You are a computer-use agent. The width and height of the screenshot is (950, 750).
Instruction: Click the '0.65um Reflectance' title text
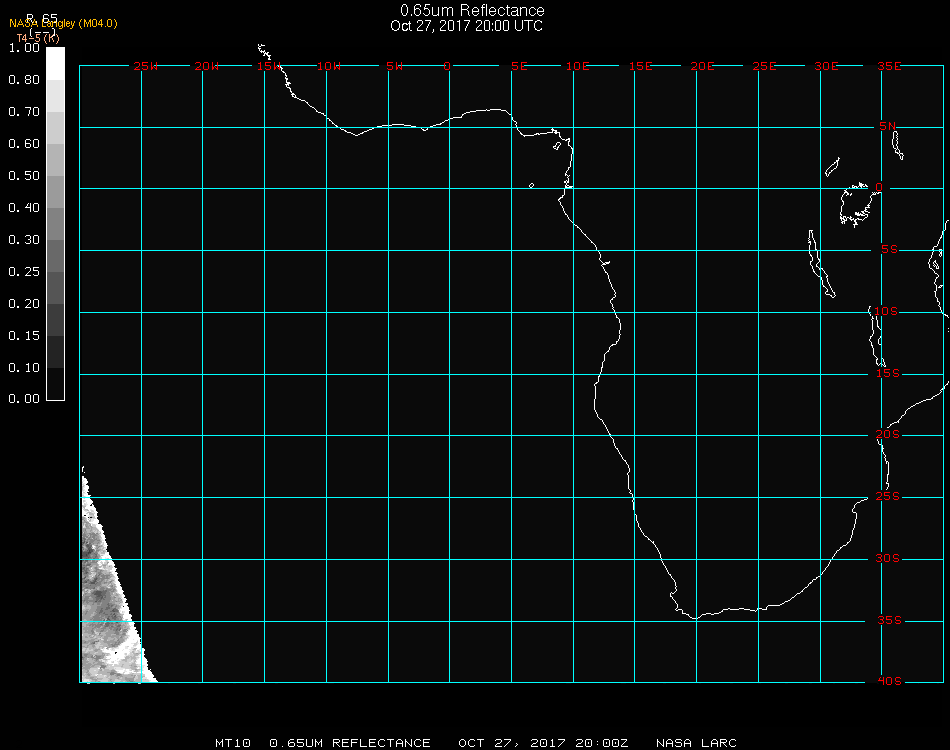[472, 10]
